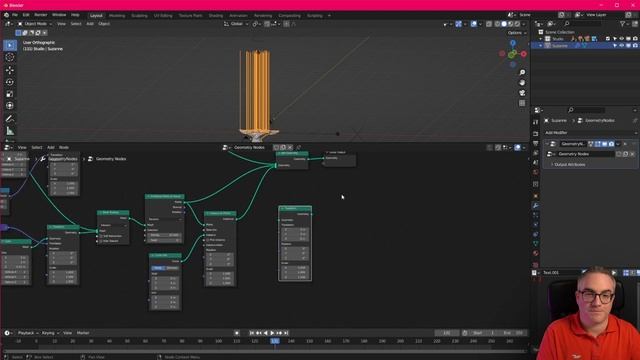Select the Measure tool

[10, 131]
